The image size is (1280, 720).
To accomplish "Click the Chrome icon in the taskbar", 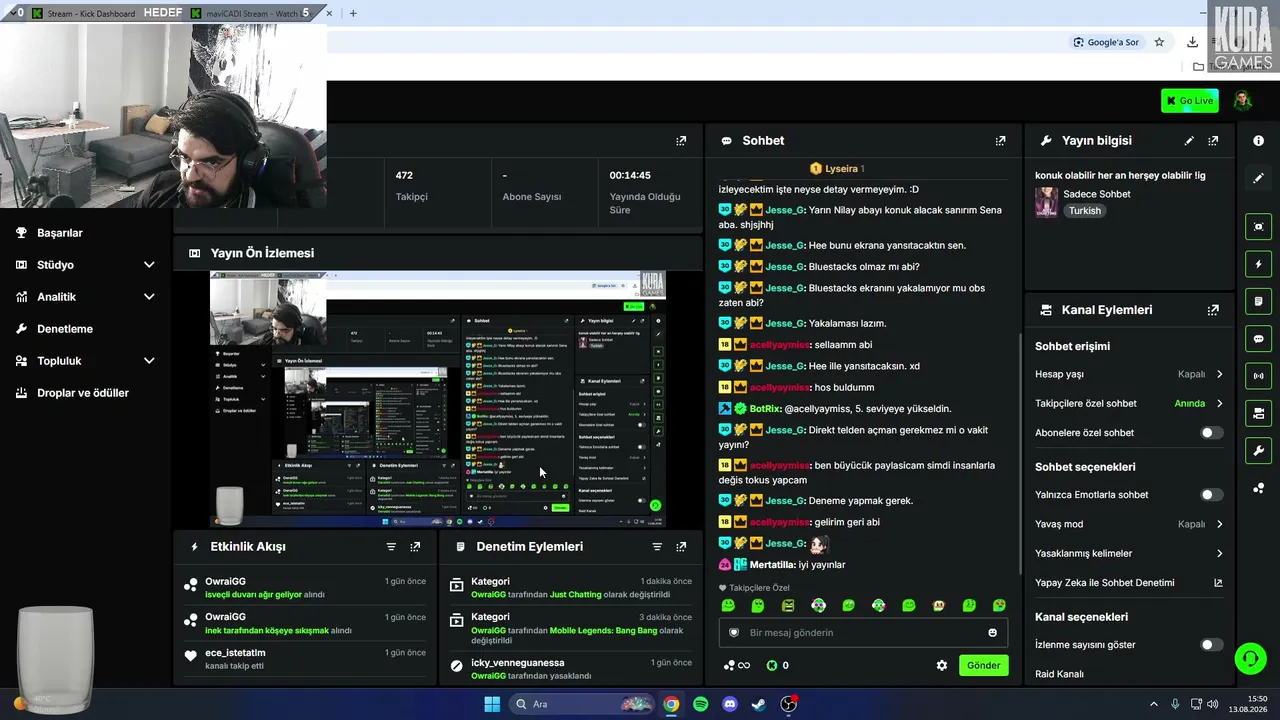I will pos(671,704).
